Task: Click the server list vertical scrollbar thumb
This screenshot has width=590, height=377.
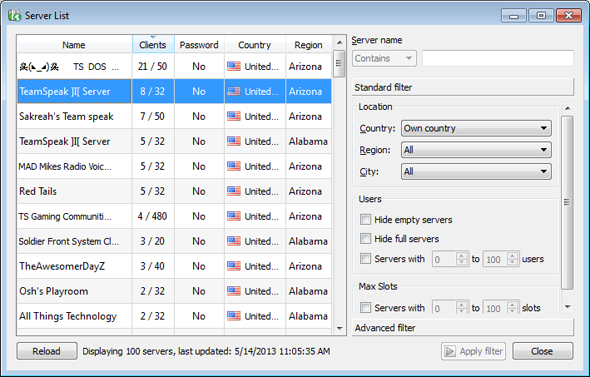Action: coord(339,63)
